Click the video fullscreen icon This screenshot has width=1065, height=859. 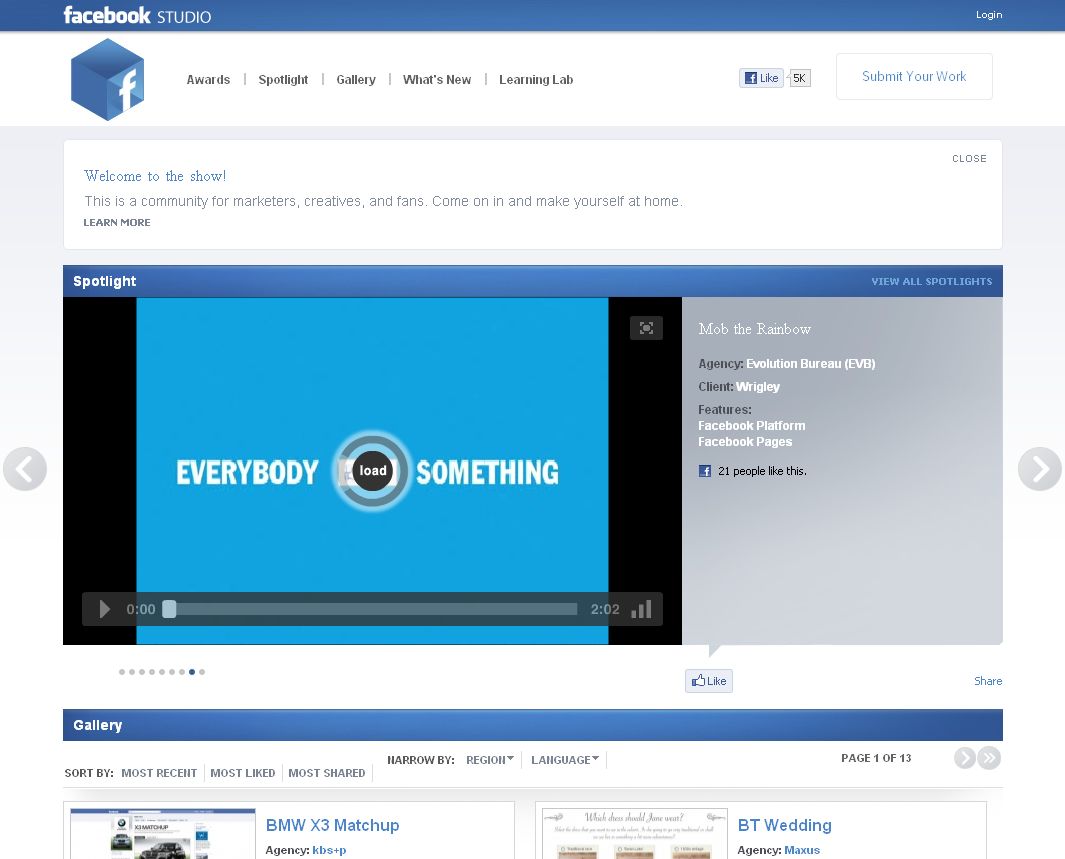click(646, 328)
